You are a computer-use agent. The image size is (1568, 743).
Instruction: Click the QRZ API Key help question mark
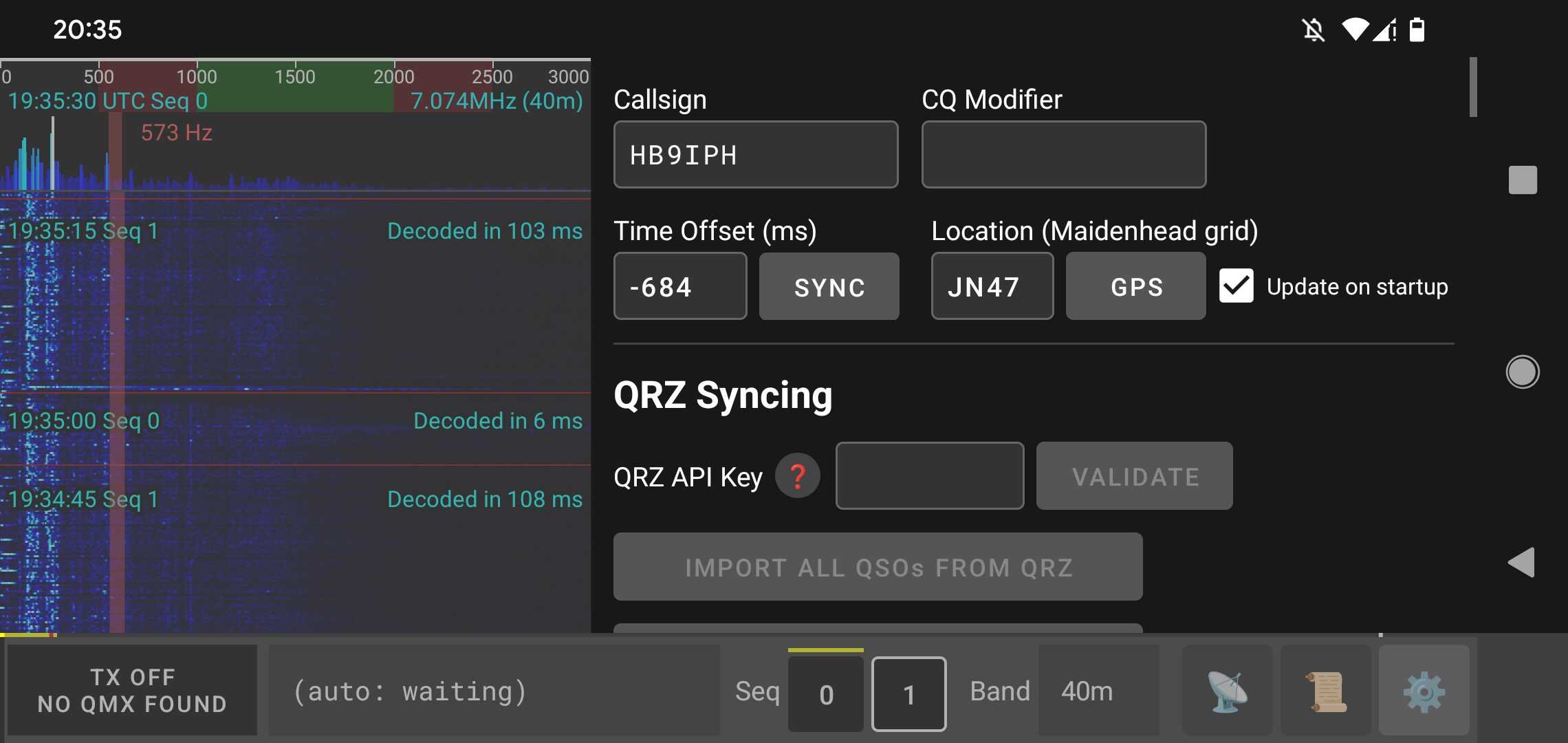(798, 475)
